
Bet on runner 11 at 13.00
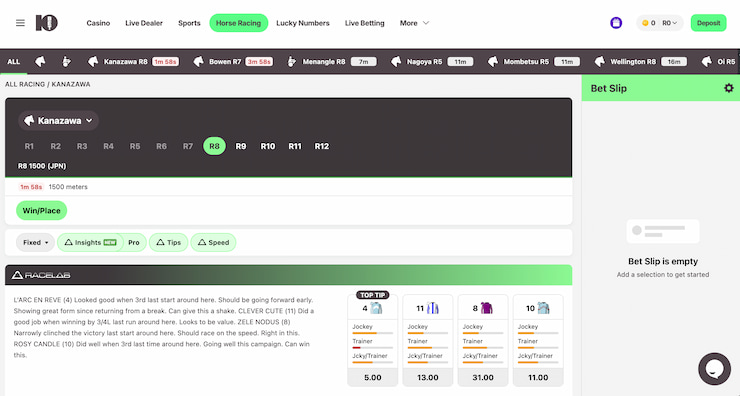coord(428,378)
